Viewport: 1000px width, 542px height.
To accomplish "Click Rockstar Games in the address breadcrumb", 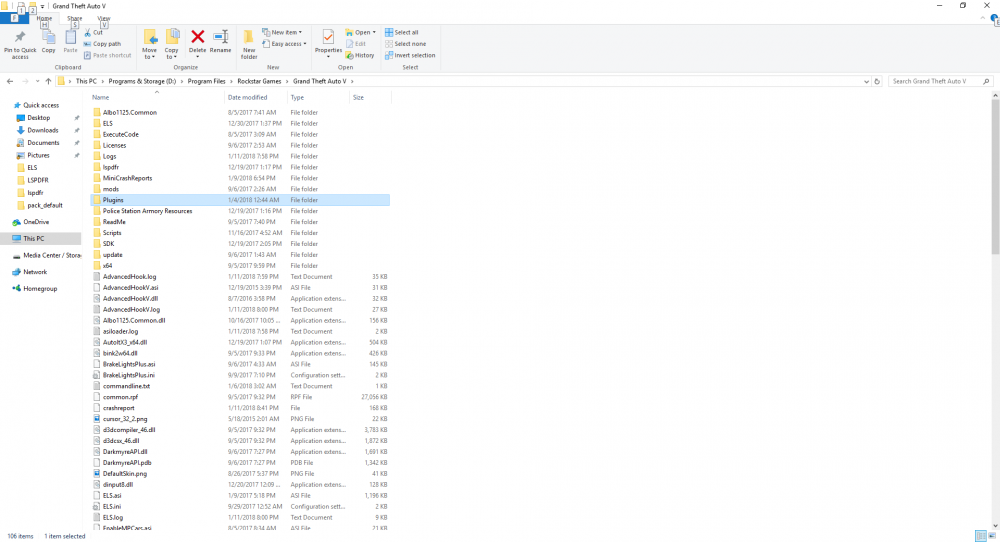I will (259, 82).
